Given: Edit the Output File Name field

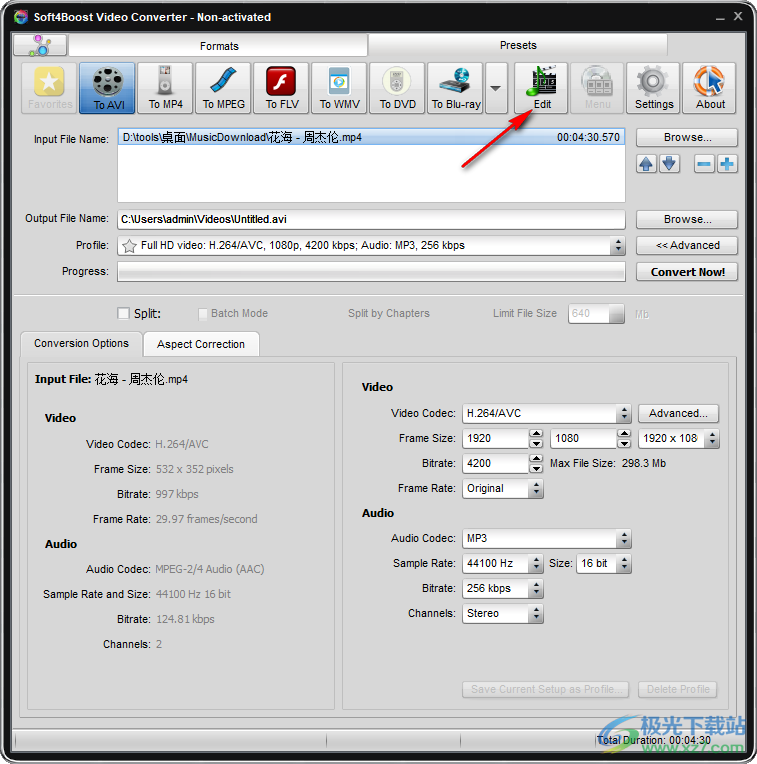Looking at the screenshot, I should (371, 220).
